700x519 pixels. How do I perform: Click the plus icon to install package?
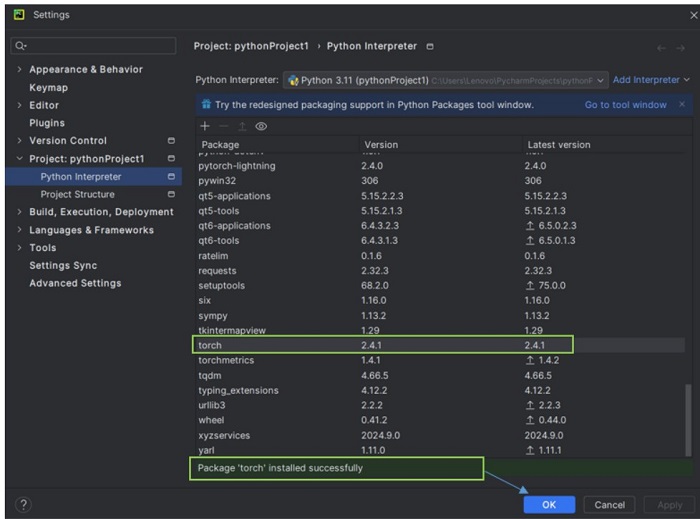205,127
